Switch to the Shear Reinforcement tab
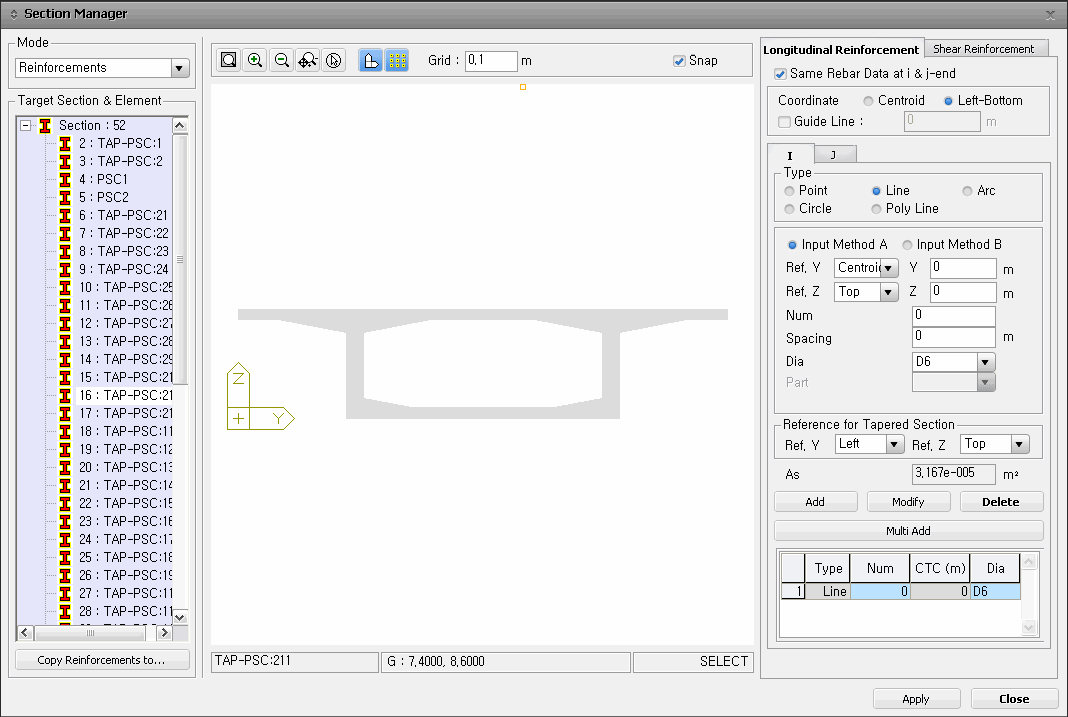The image size is (1068, 717). point(984,49)
